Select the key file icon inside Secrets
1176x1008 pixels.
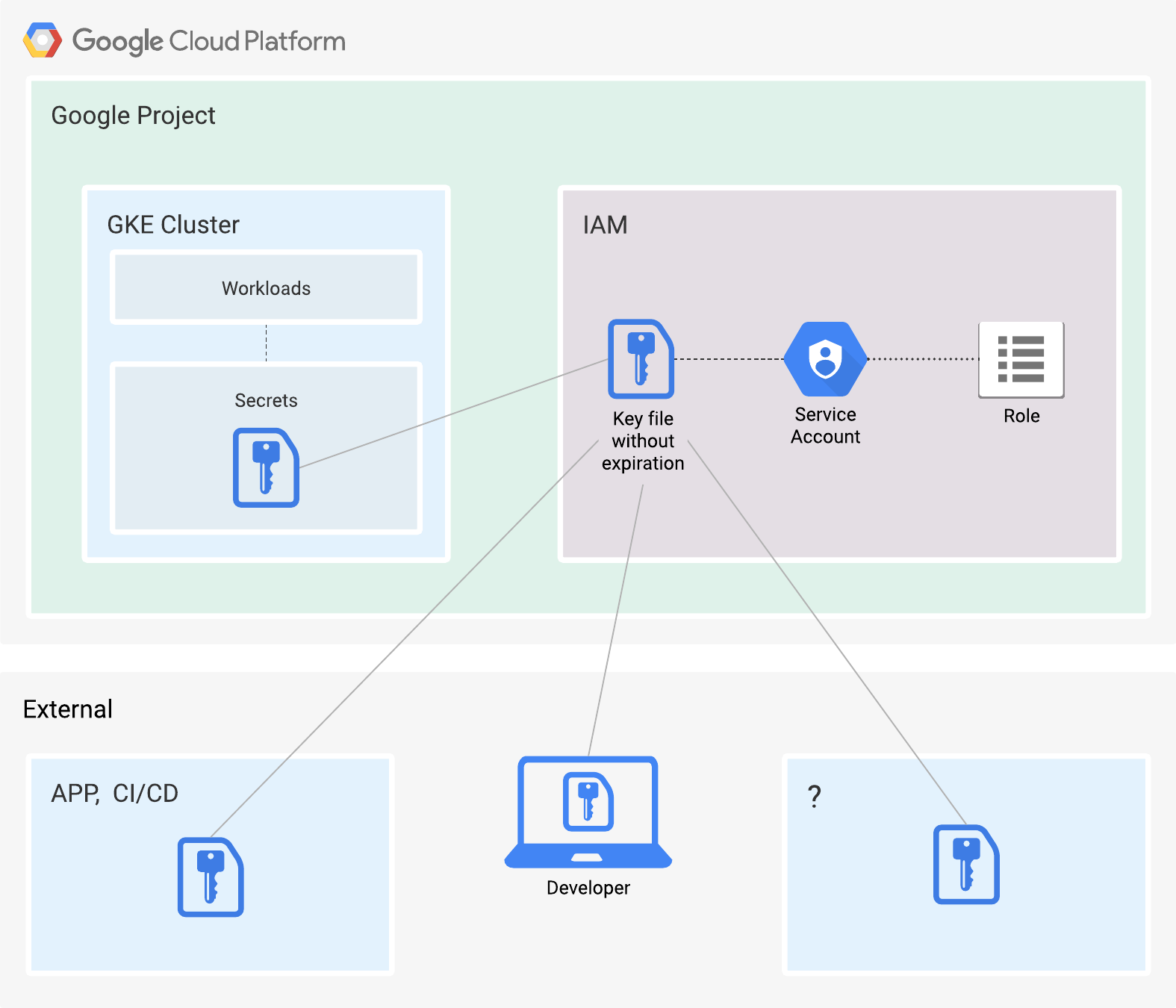coord(267,467)
